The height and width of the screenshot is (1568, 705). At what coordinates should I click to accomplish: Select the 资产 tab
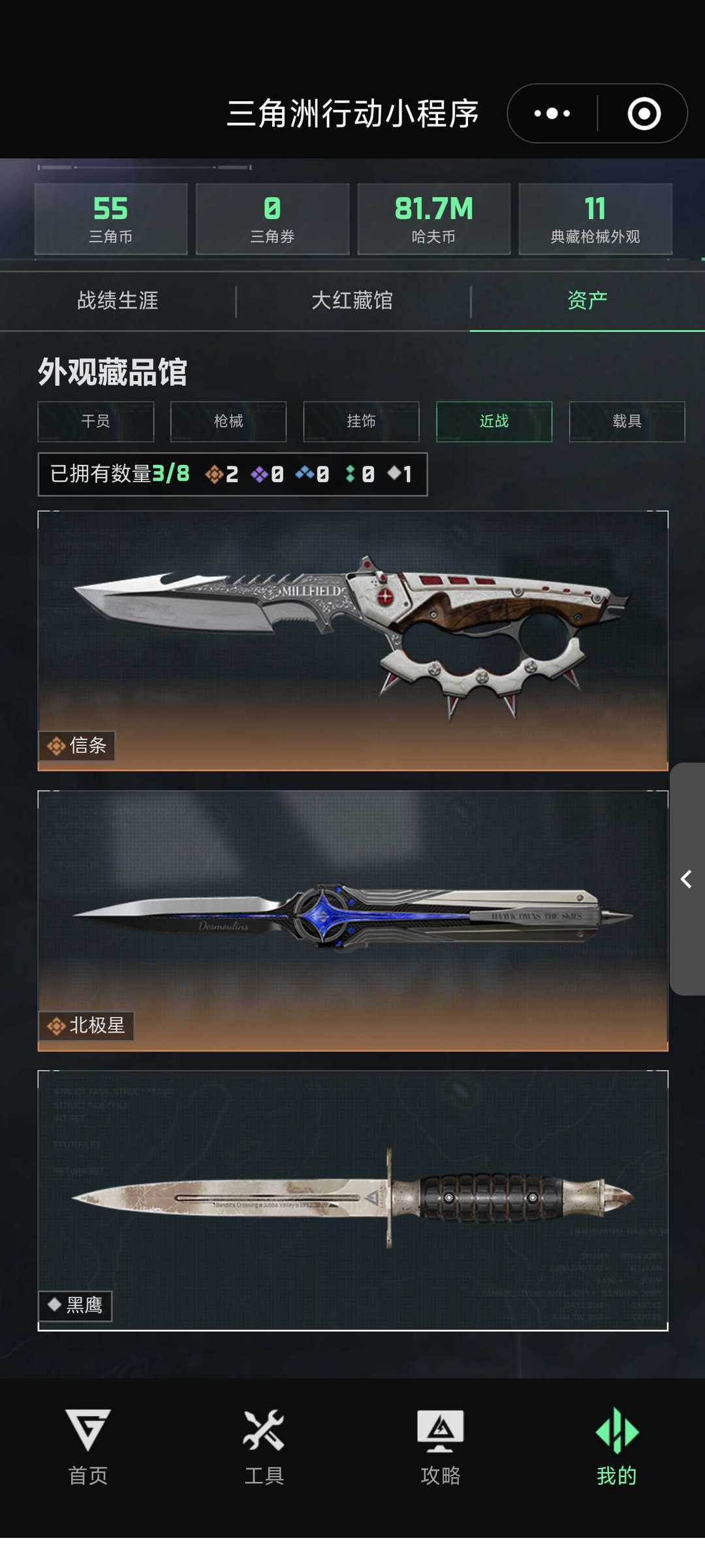pos(587,300)
